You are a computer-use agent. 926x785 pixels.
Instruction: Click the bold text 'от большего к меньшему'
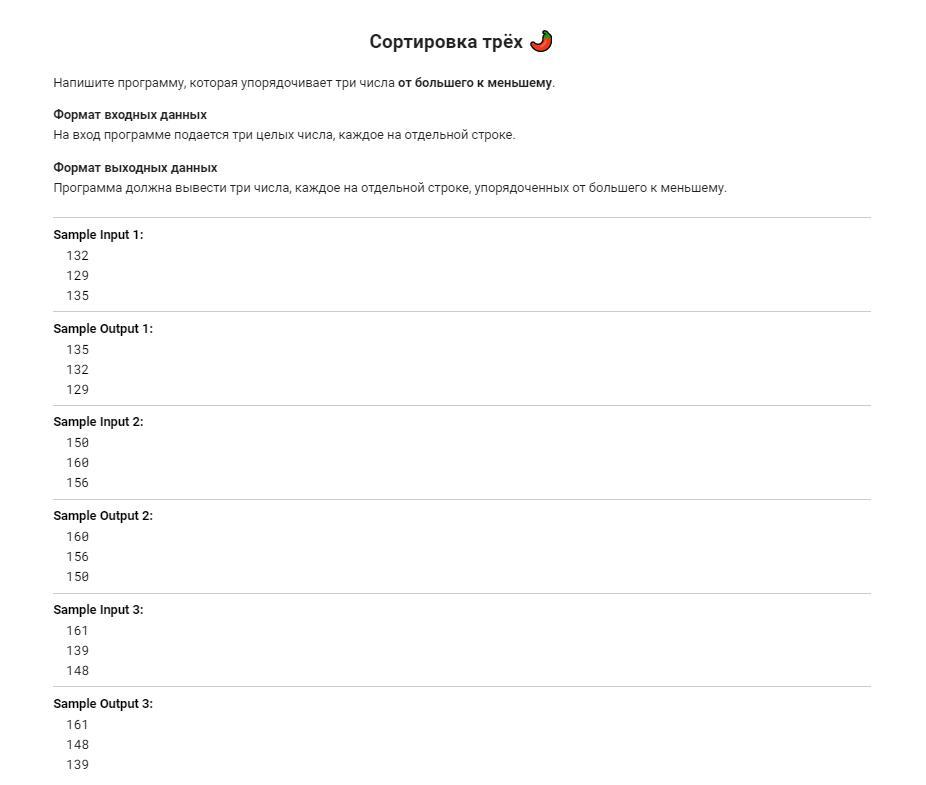pos(475,83)
